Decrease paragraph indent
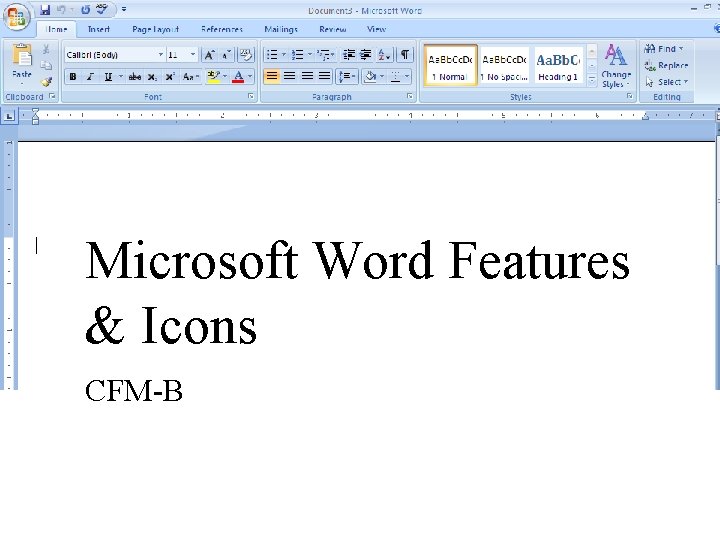The width and height of the screenshot is (720, 540). click(x=349, y=55)
